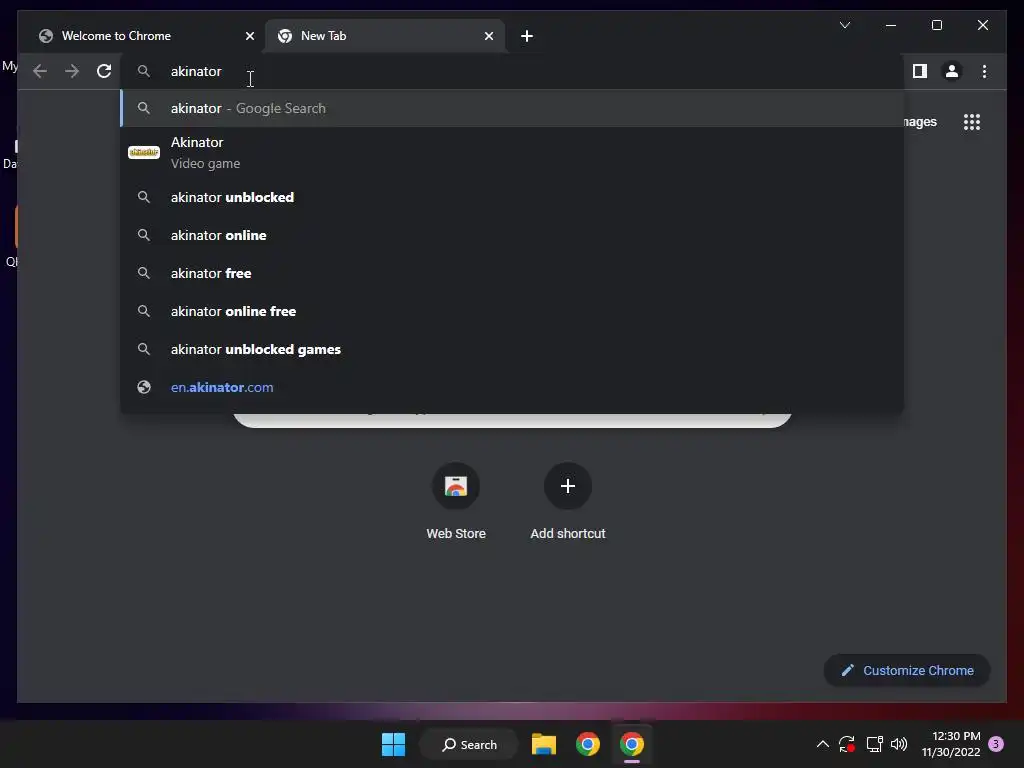Image resolution: width=1024 pixels, height=768 pixels.
Task: Choose 'akinator unblocked' suggestion
Action: click(x=512, y=197)
